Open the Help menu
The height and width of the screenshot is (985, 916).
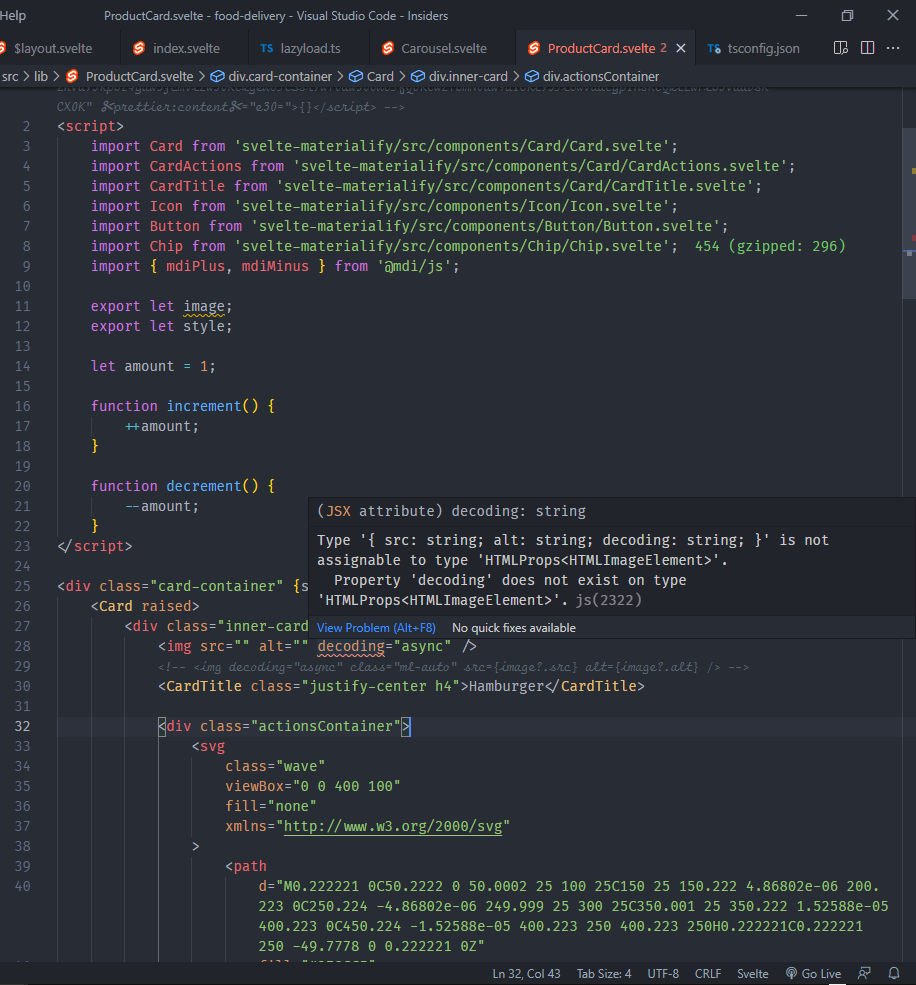[x=13, y=16]
